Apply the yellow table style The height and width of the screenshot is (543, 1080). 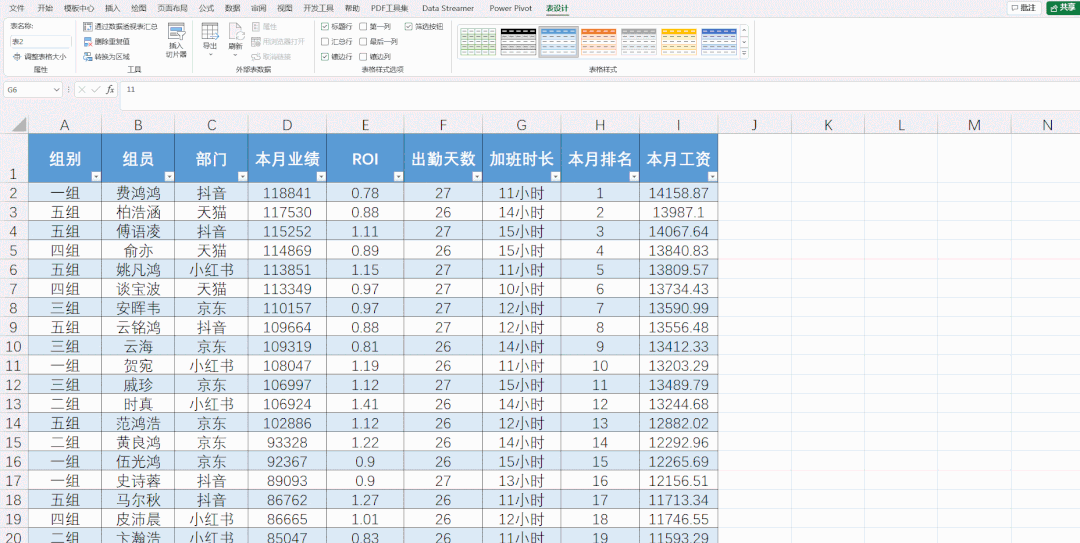679,41
